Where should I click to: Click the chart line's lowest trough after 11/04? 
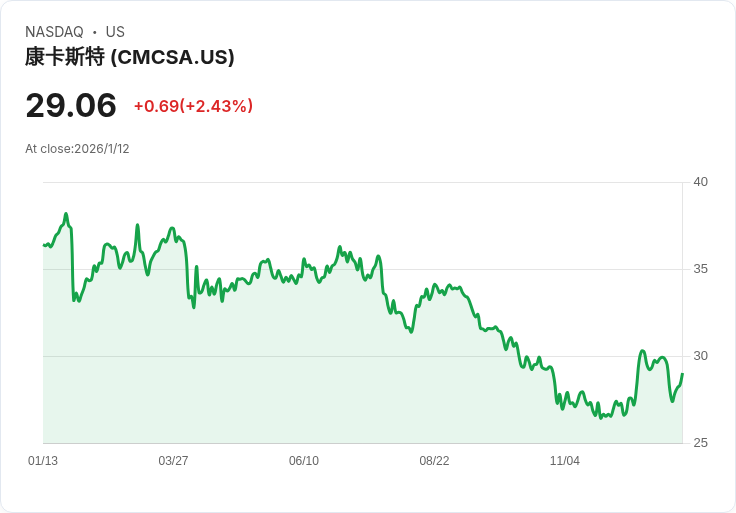[x=601, y=417]
